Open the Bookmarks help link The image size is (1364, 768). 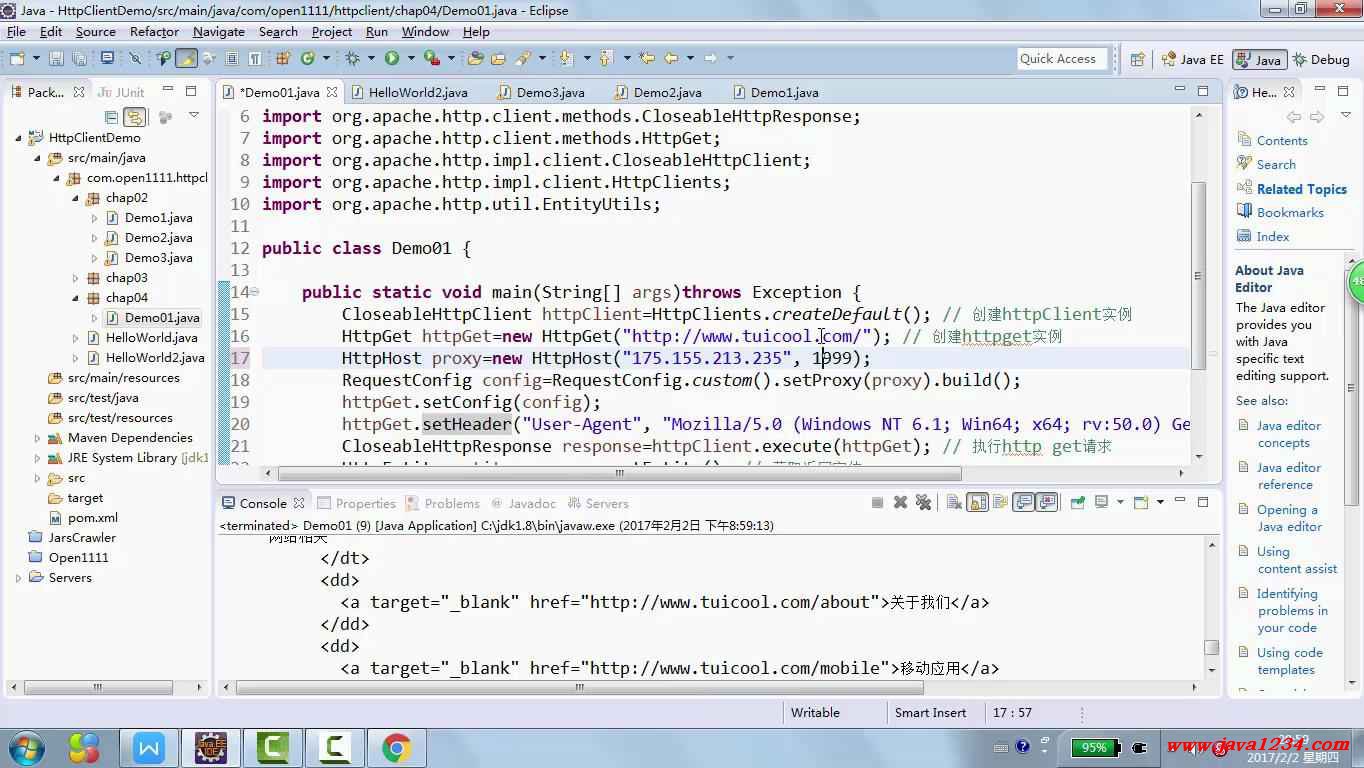[x=1290, y=213]
